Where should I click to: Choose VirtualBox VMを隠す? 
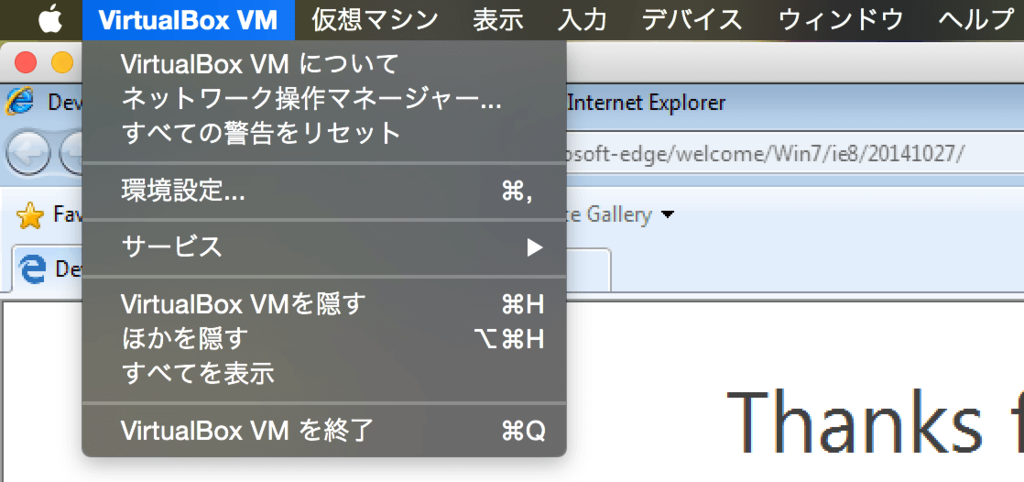(x=324, y=304)
